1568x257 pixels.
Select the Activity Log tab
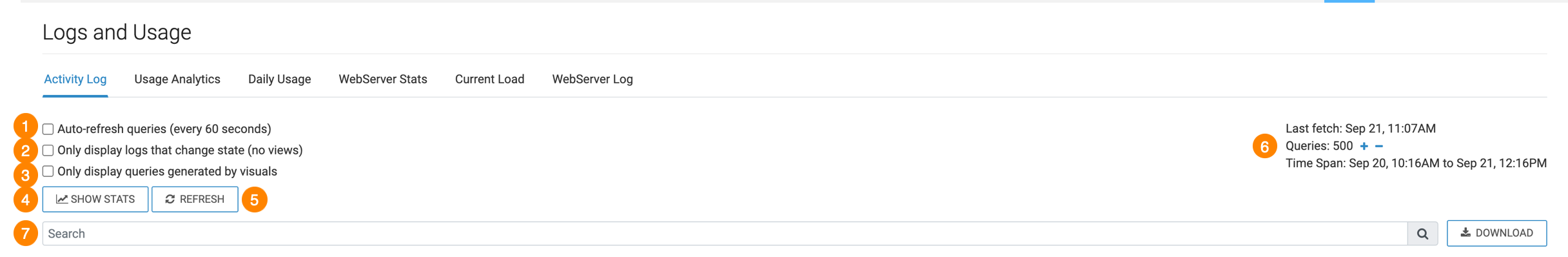click(x=75, y=79)
